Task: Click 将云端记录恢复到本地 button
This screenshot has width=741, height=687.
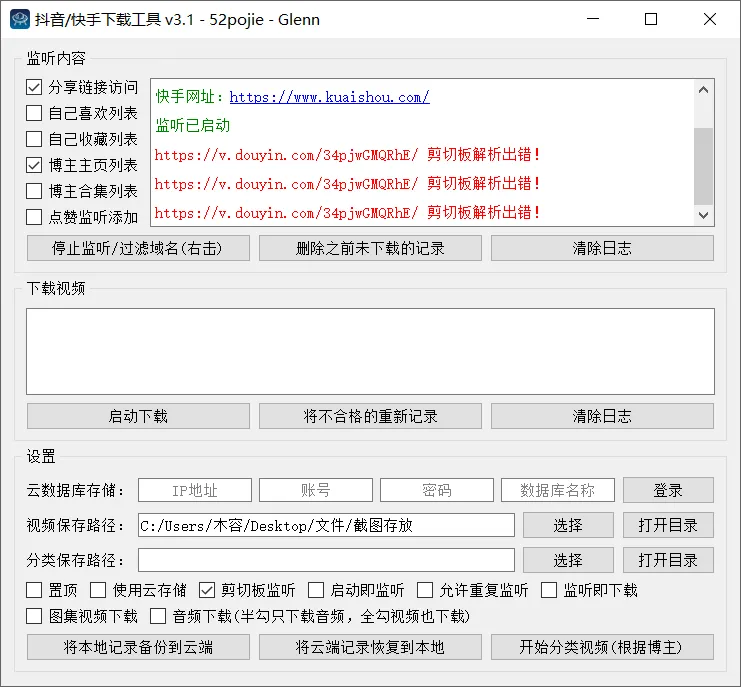Action: point(370,647)
